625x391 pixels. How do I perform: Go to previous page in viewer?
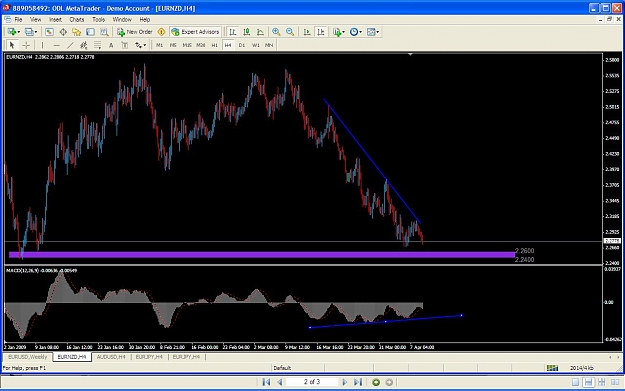280,382
